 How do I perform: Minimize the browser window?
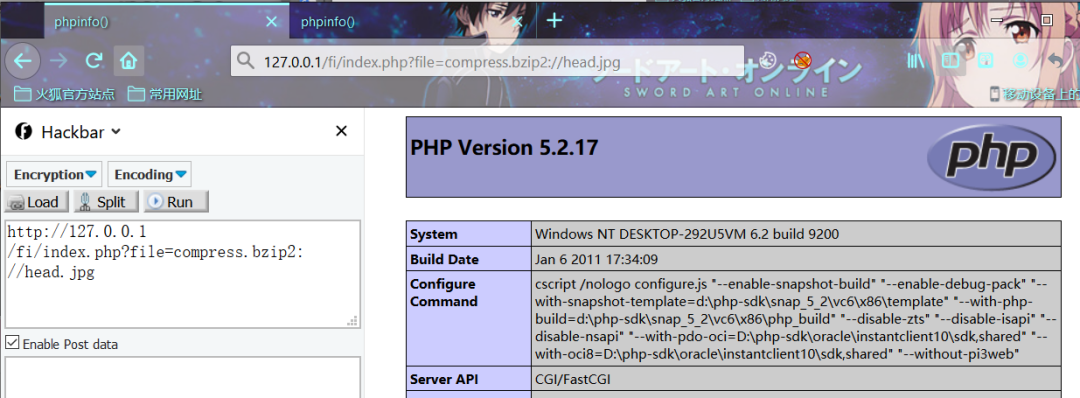point(996,21)
